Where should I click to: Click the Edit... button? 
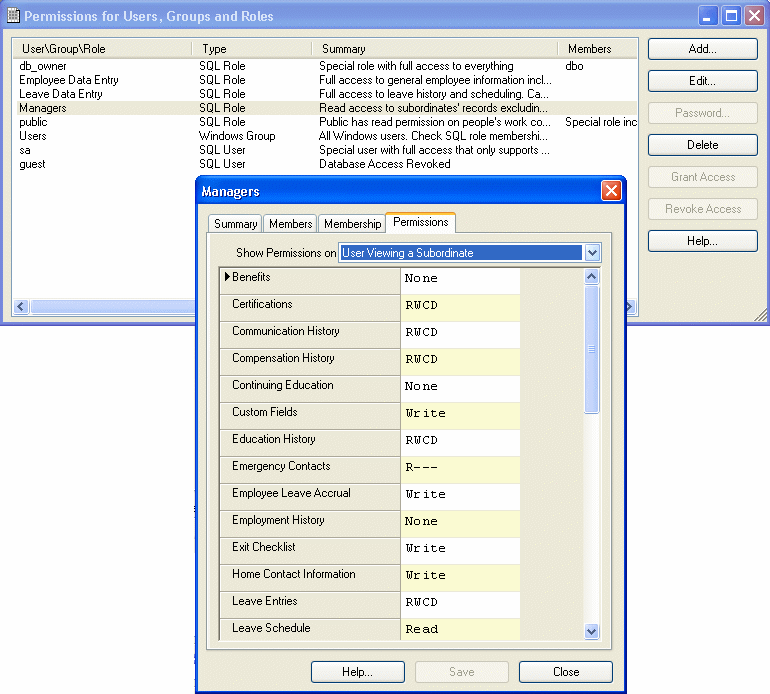coord(702,81)
